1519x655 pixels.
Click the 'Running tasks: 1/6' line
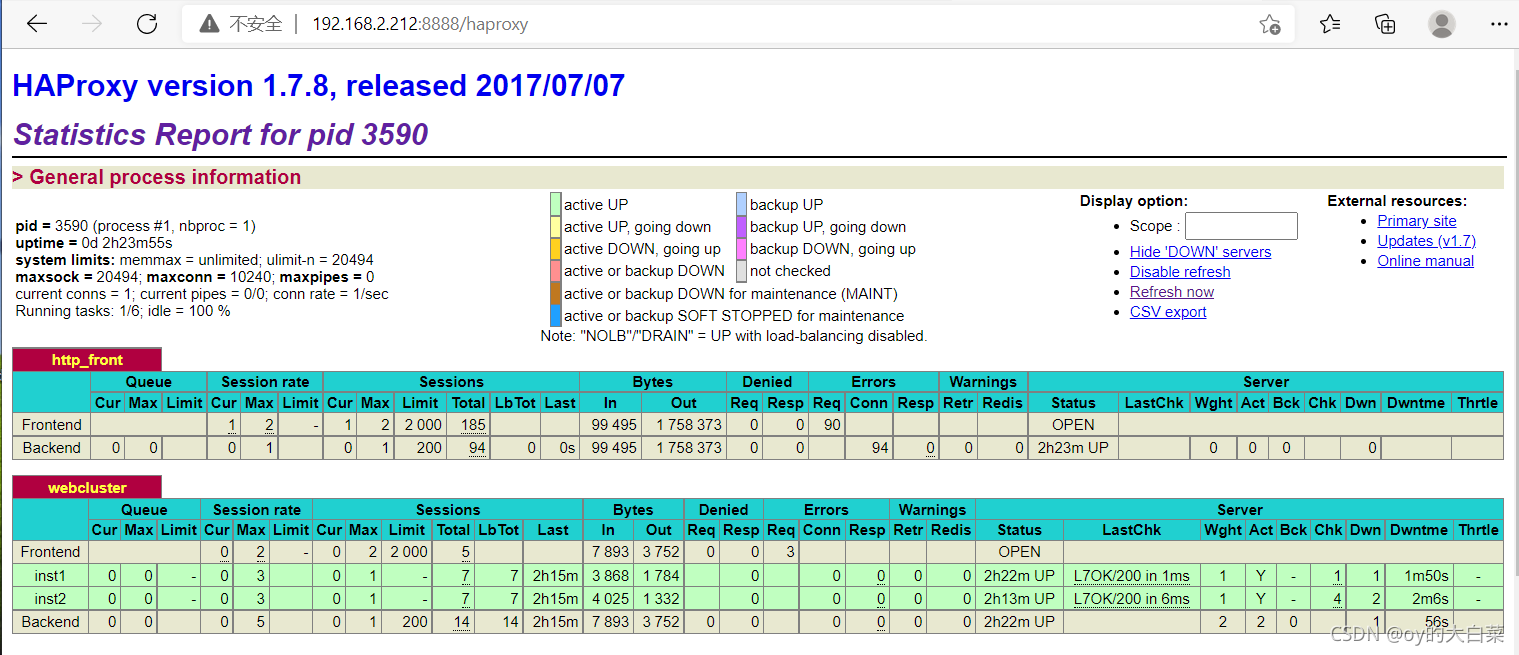tap(123, 311)
